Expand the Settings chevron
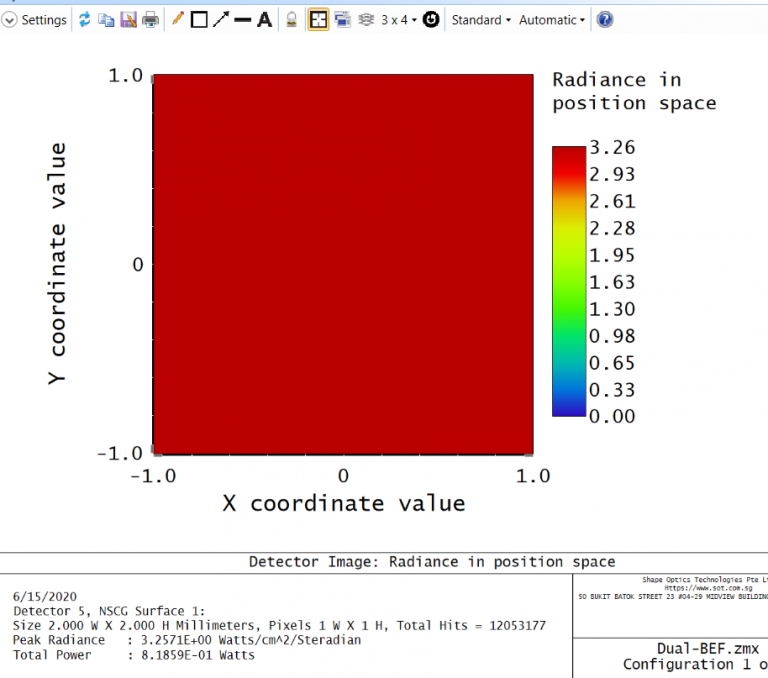Viewport: 768px width, 678px height. (10, 20)
